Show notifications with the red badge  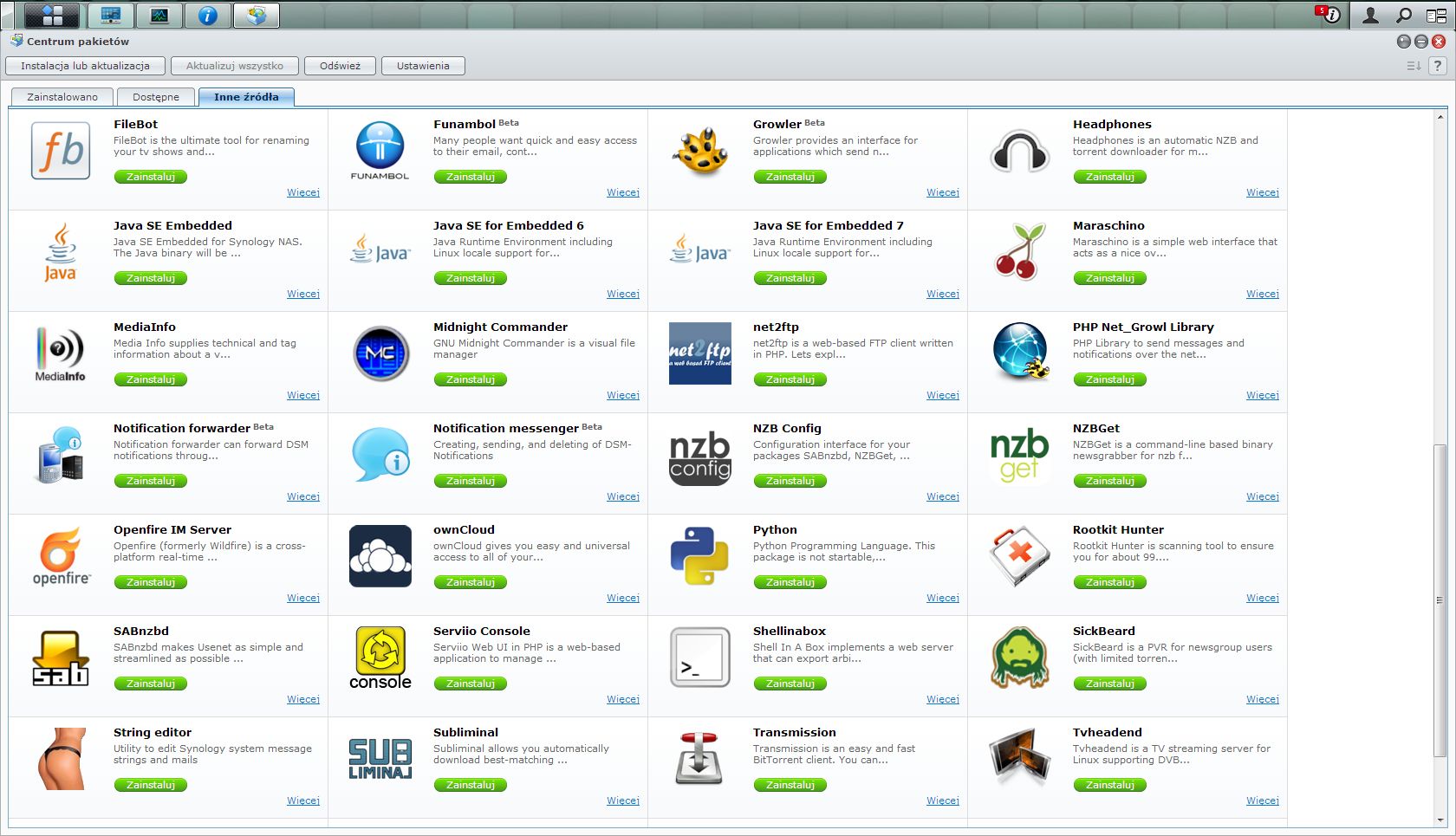[x=1329, y=15]
